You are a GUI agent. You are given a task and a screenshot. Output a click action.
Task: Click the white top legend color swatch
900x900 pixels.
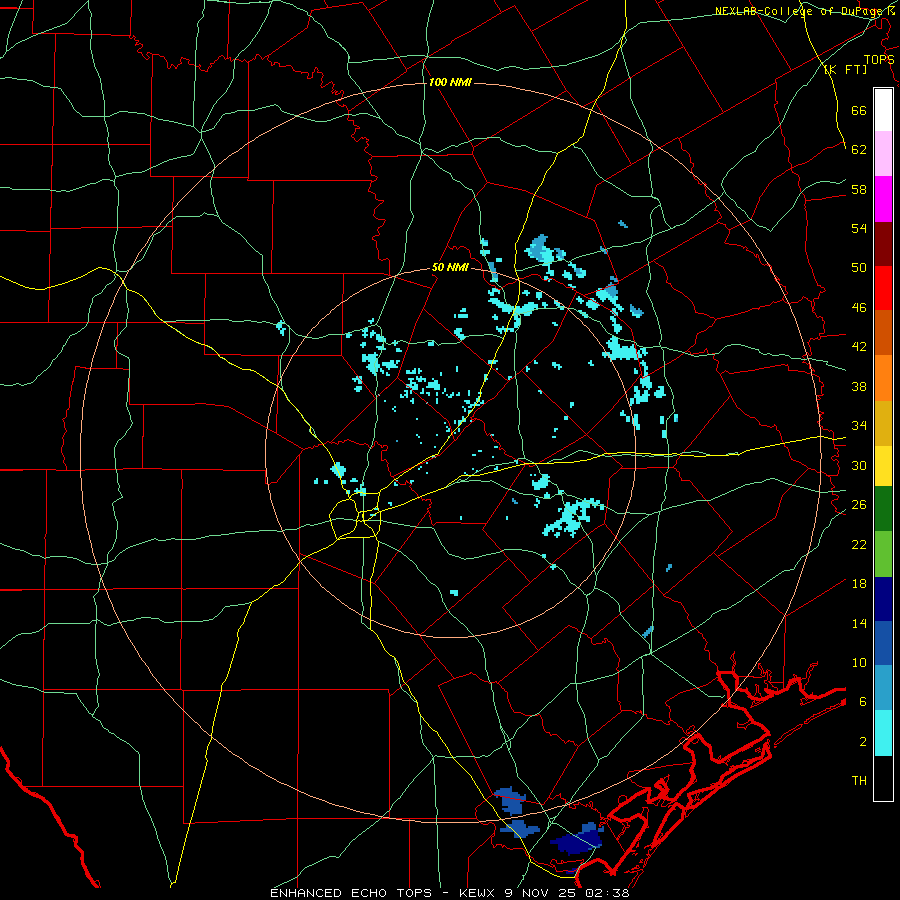pos(883,110)
